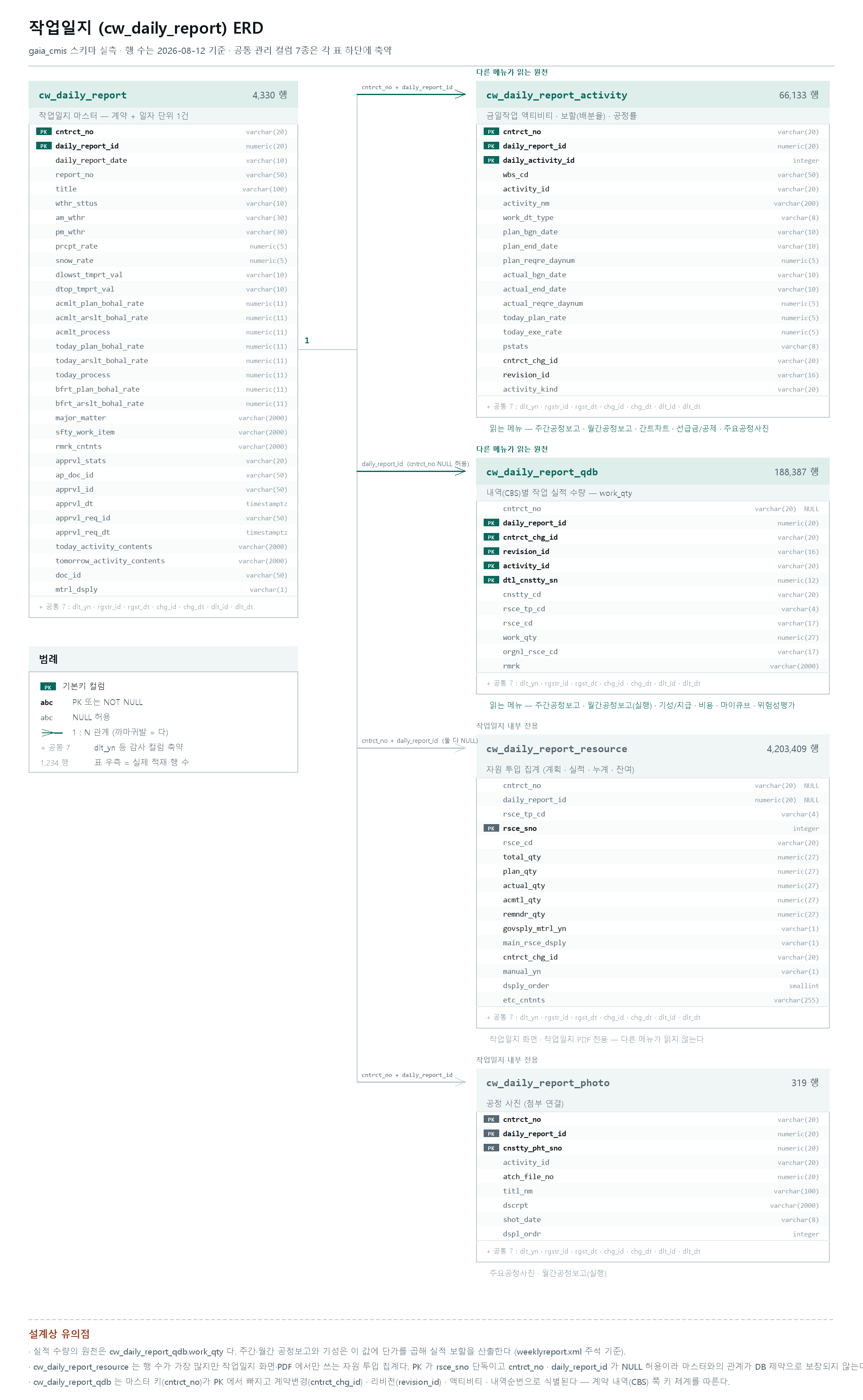The height and width of the screenshot is (1400, 863).
Task: Select the plan_reqre_daynum column name
Action: point(539,260)
